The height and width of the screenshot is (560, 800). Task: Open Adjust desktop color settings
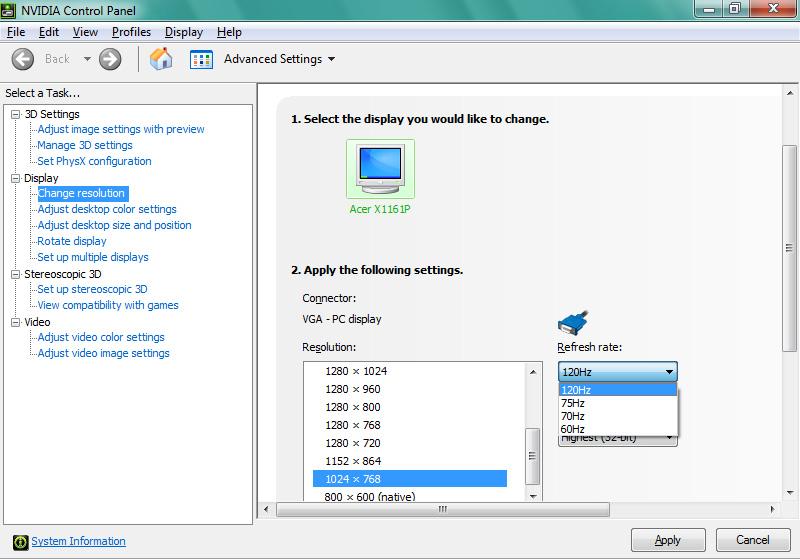coord(107,209)
